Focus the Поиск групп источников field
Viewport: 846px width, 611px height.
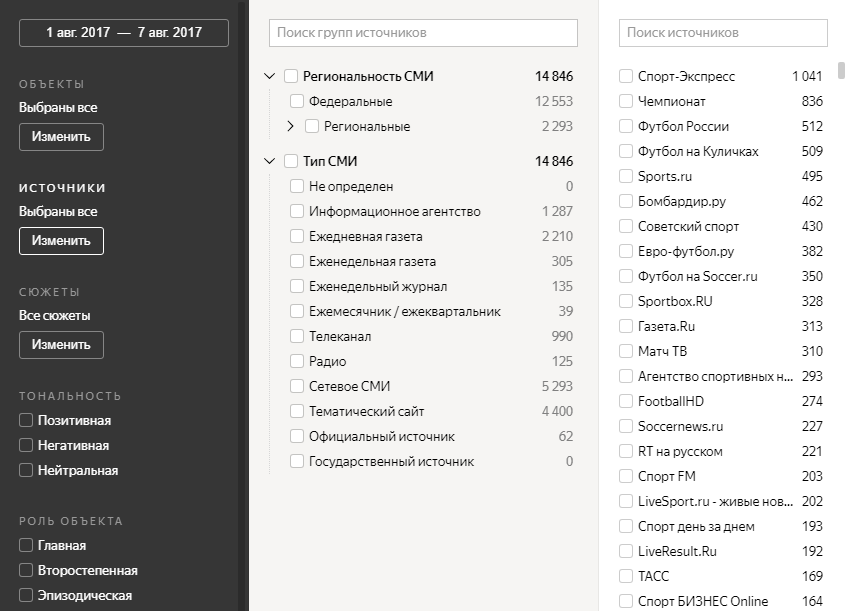(423, 33)
